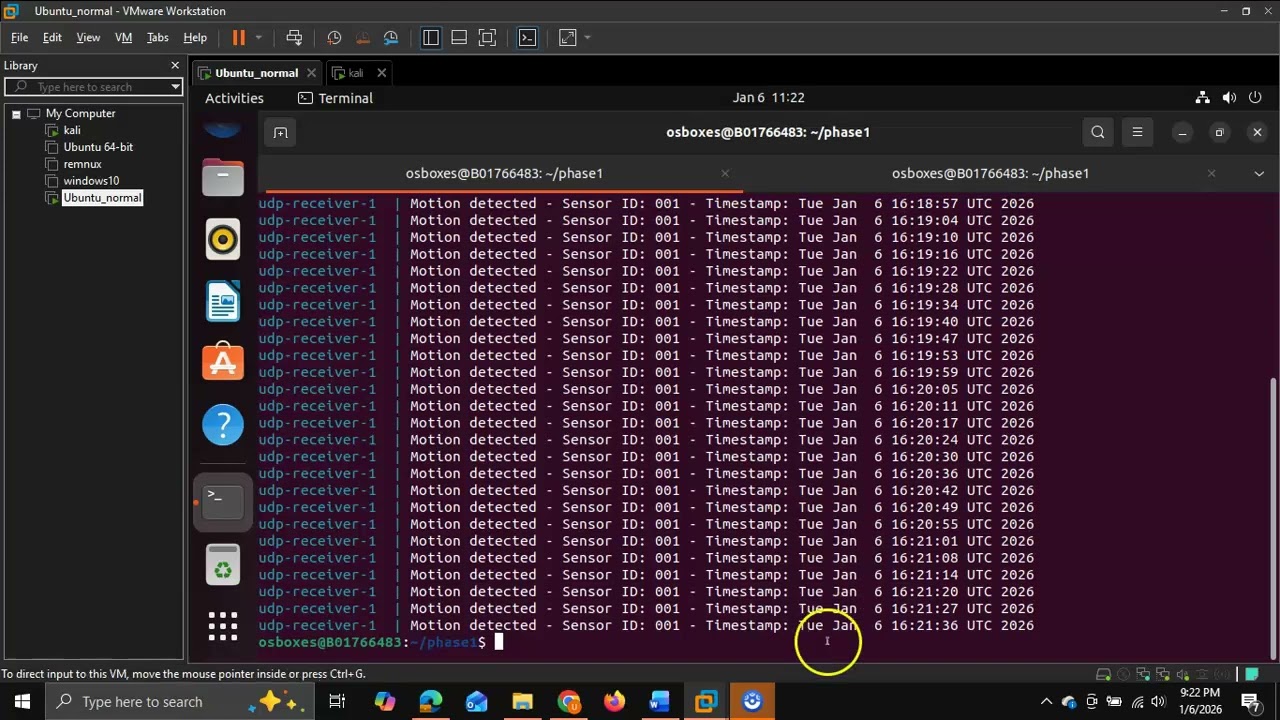Close the second terminal tab
This screenshot has width=1280, height=720.
(x=1211, y=173)
